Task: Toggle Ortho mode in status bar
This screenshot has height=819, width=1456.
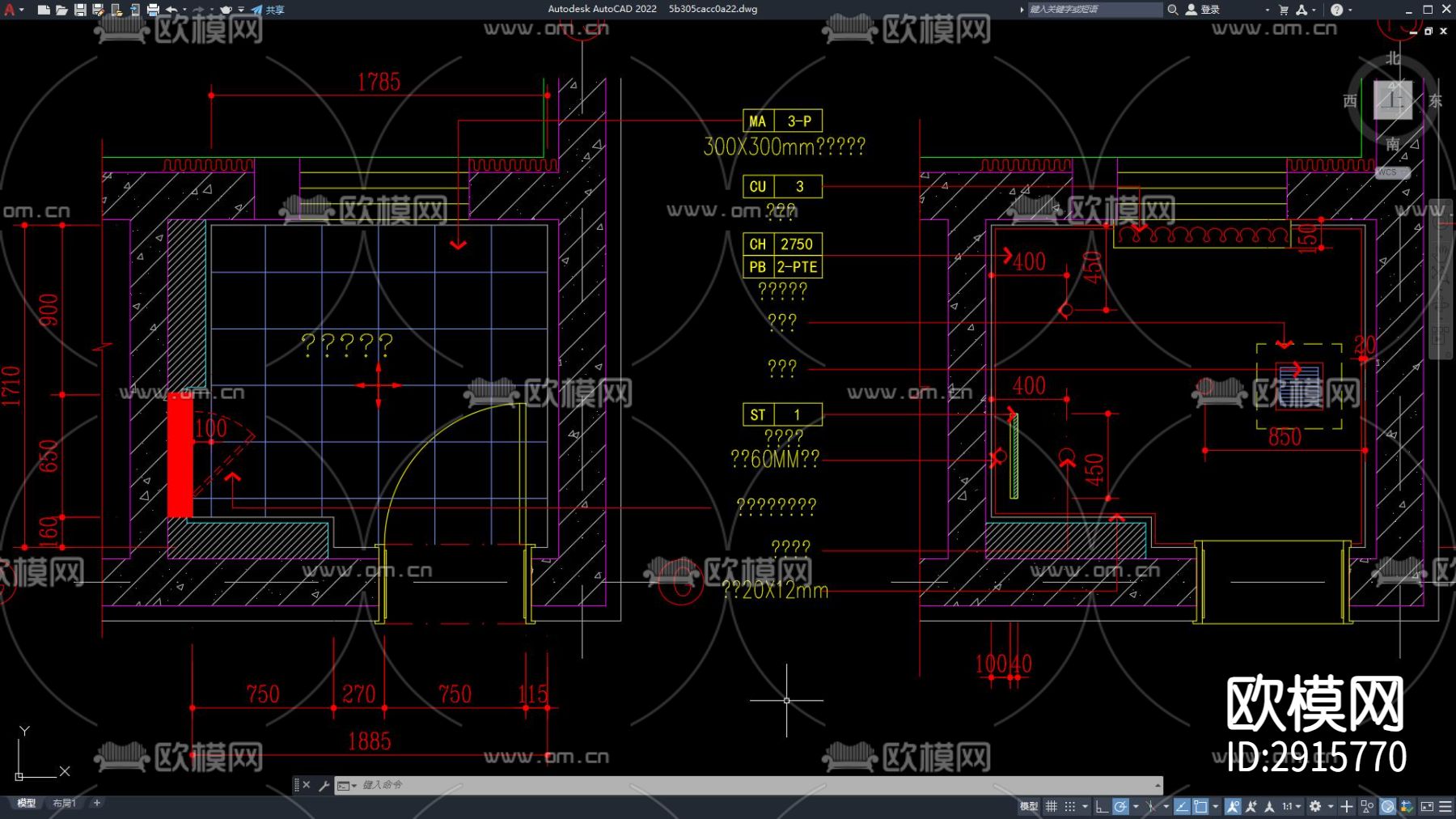Action: [1101, 806]
